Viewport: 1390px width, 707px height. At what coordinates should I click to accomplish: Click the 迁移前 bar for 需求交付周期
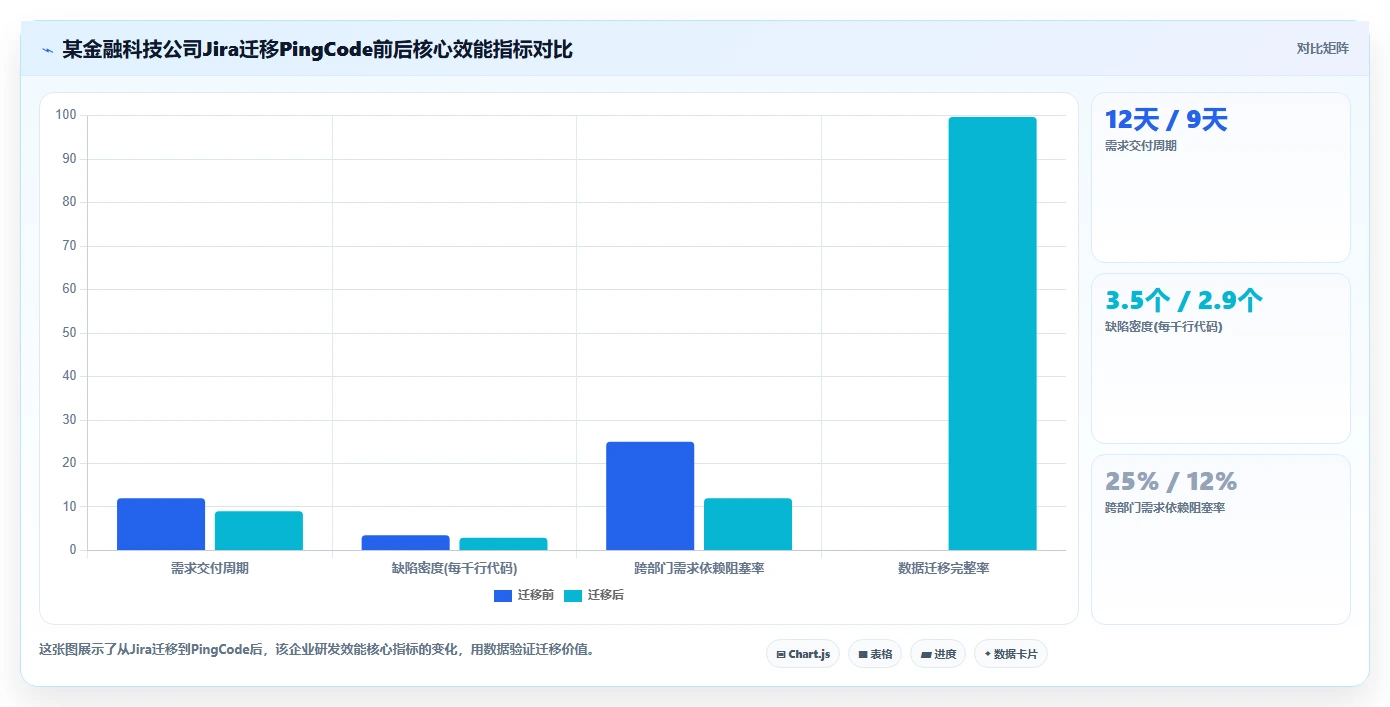pyautogui.click(x=161, y=524)
